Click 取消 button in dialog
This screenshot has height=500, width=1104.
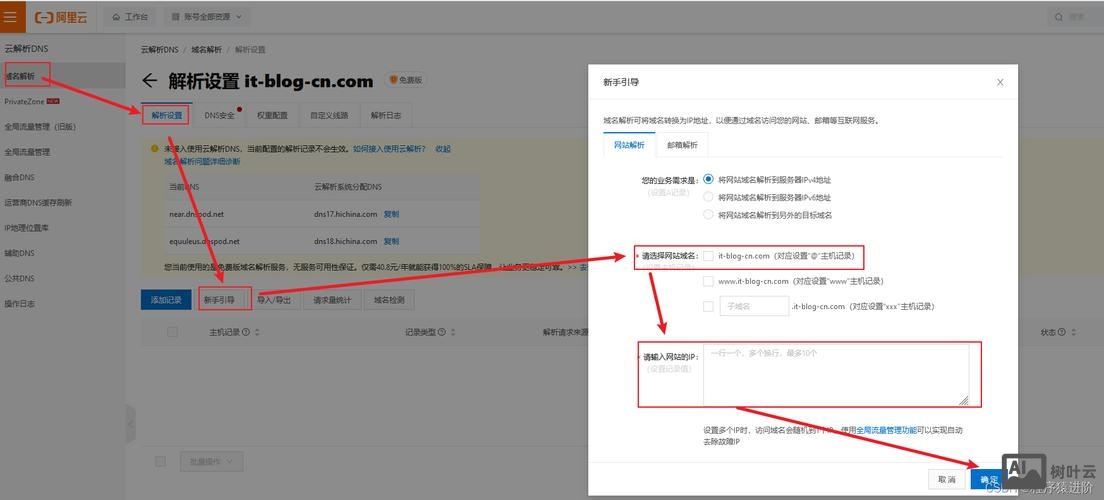coord(946,480)
